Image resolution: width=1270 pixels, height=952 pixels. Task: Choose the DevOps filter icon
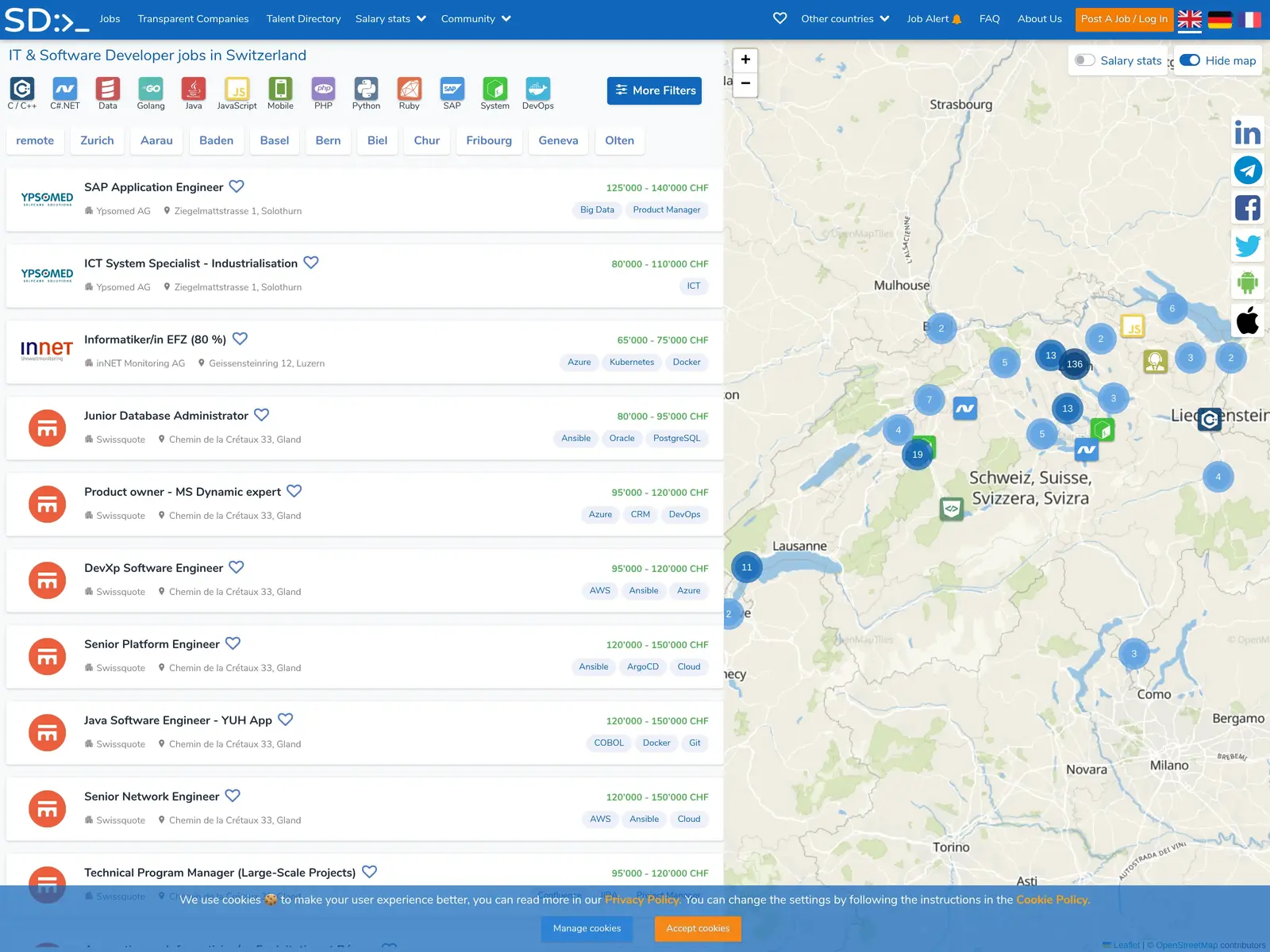coord(537,88)
